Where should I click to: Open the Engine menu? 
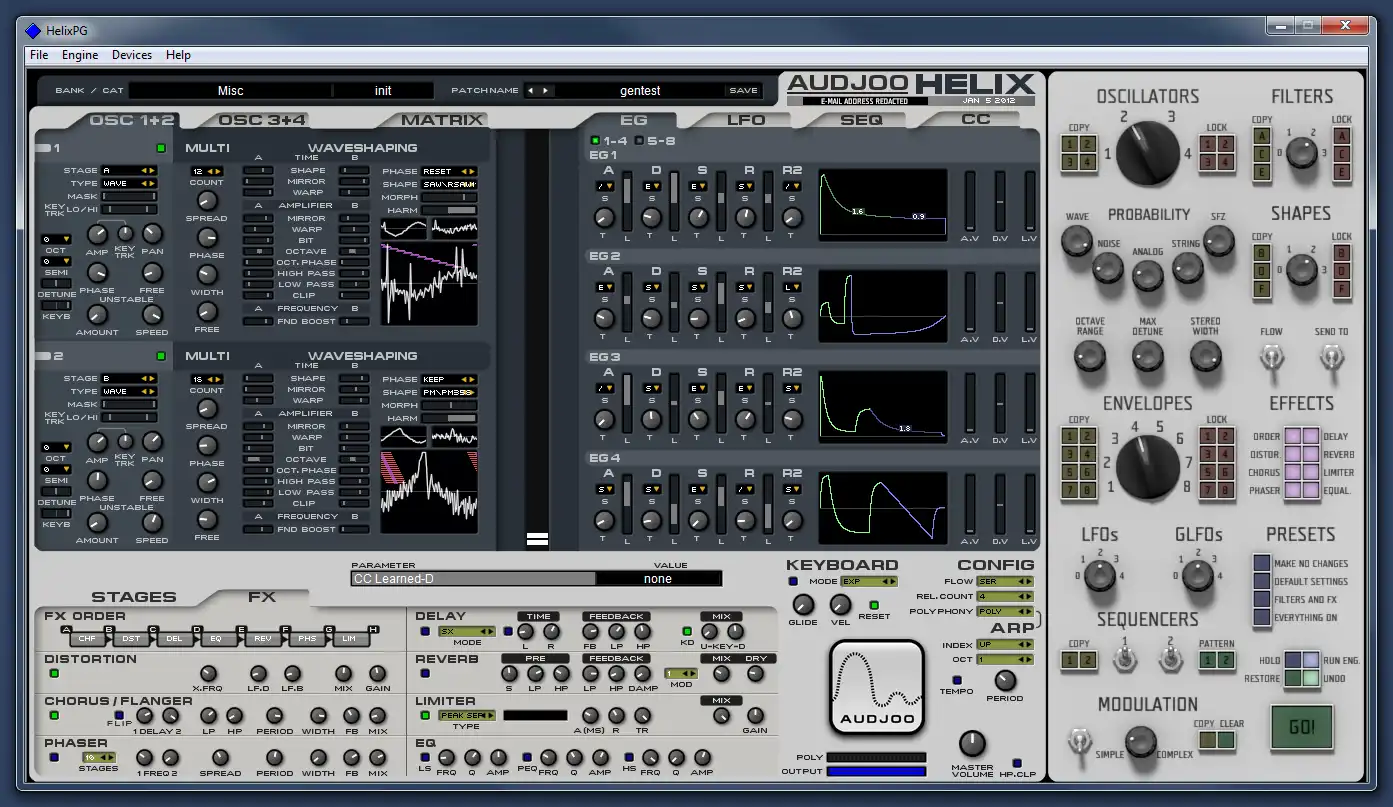[x=80, y=55]
